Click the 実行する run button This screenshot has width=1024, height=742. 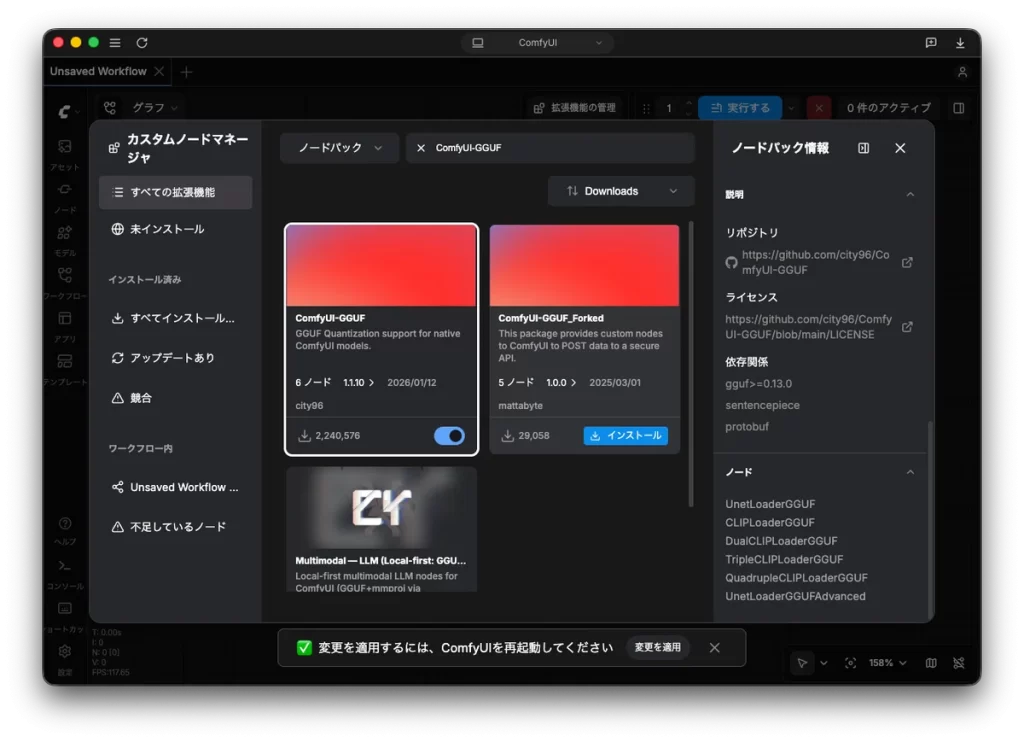pyautogui.click(x=740, y=108)
